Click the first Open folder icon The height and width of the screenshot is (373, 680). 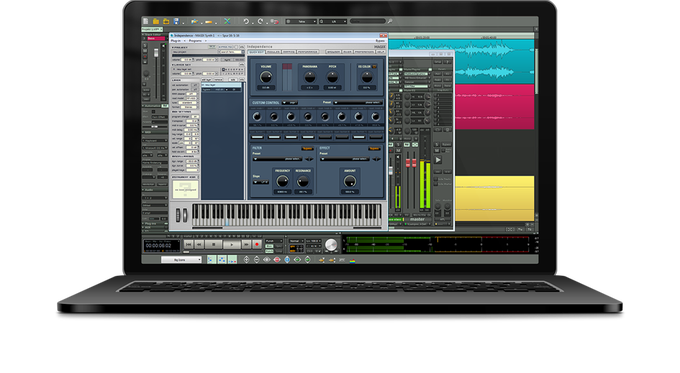pyautogui.click(x=156, y=21)
